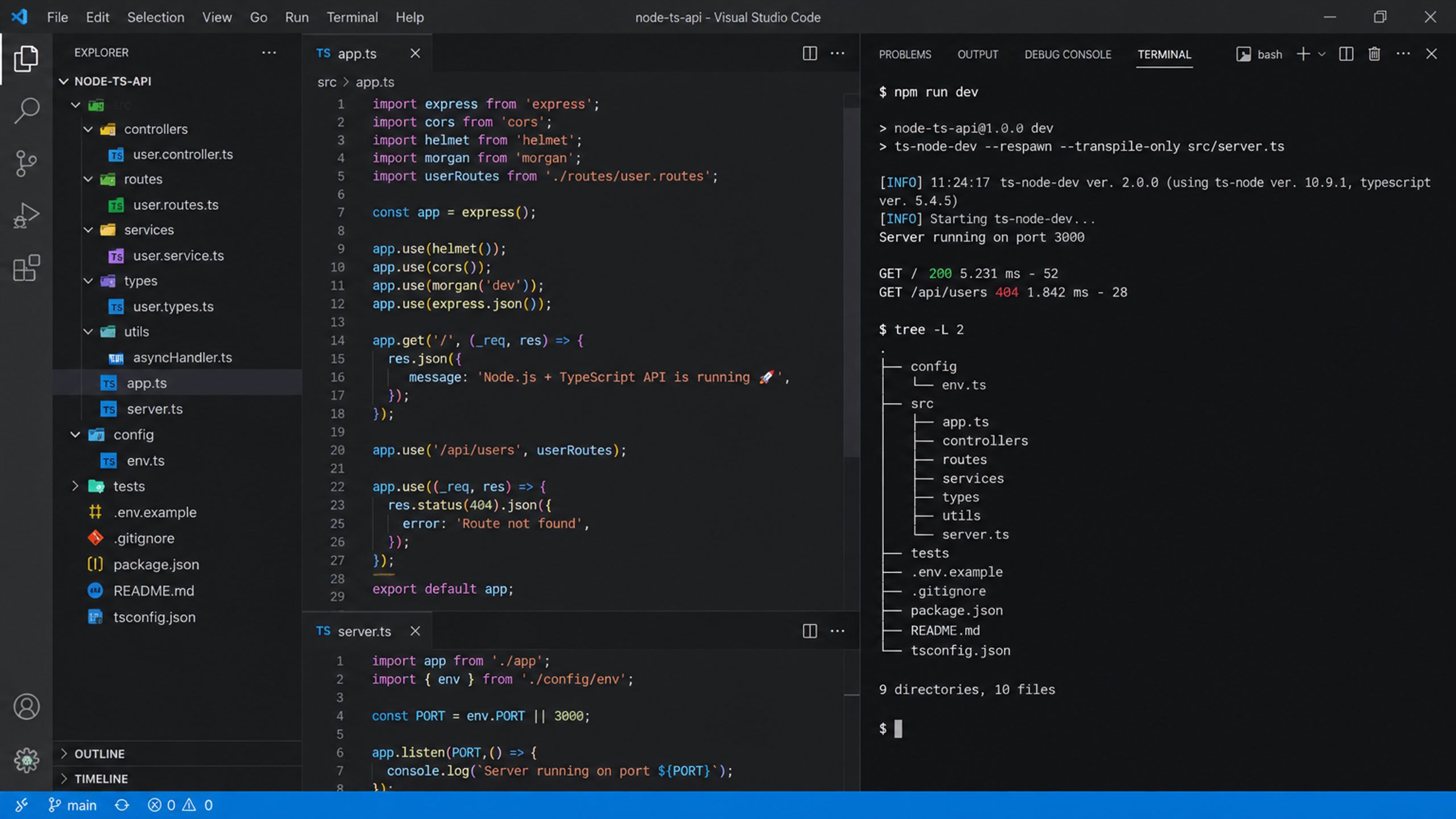The image size is (1456, 819).
Task: Open more actions for app.ts editor
Action: pos(837,53)
